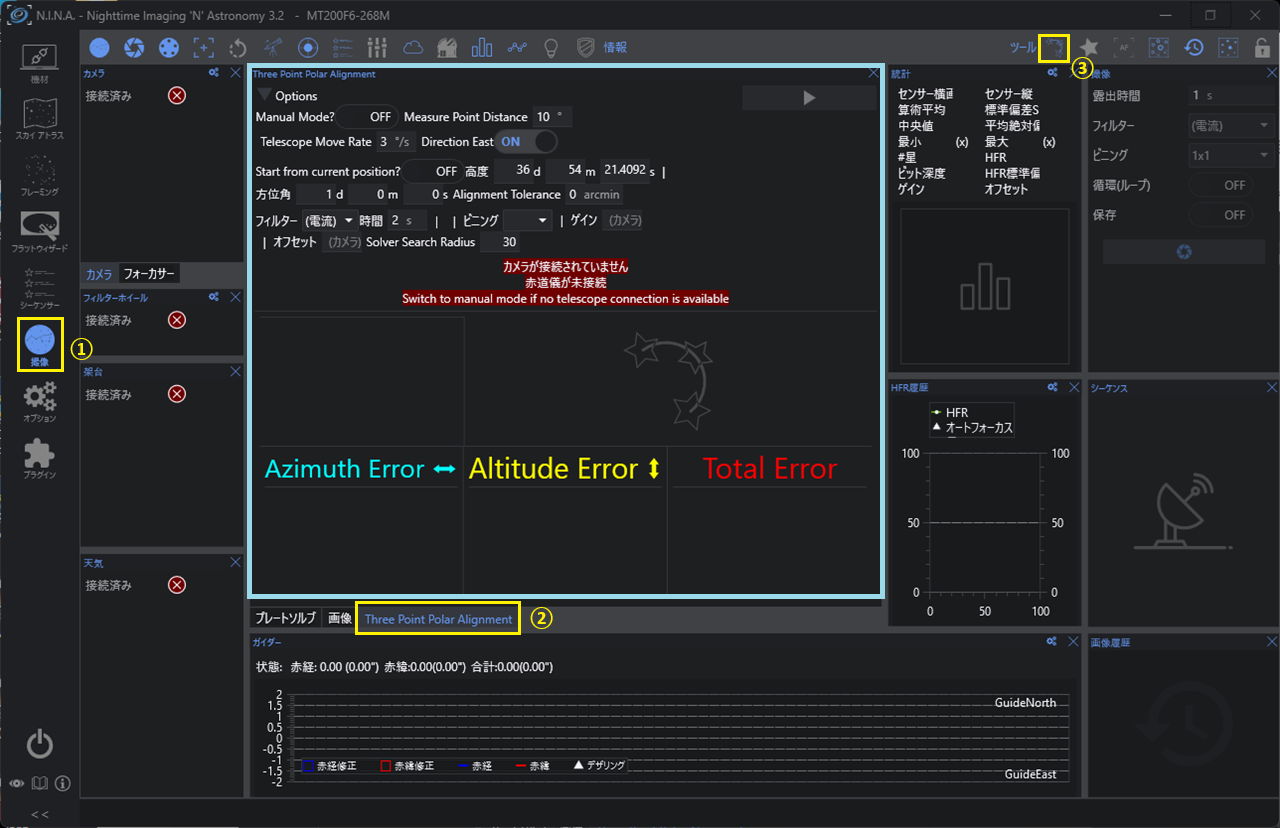Open the weather cloud icon in the toolbar
Screen dimensions: 1280x828
click(413, 47)
